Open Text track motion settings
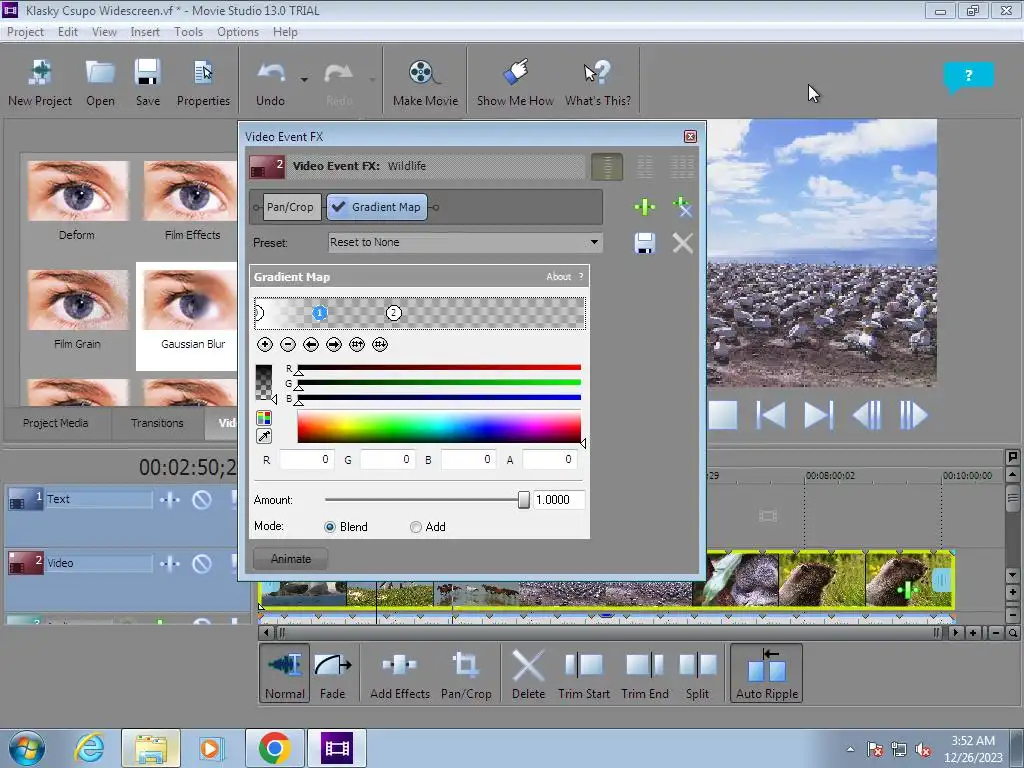This screenshot has width=1024, height=768. coord(170,500)
